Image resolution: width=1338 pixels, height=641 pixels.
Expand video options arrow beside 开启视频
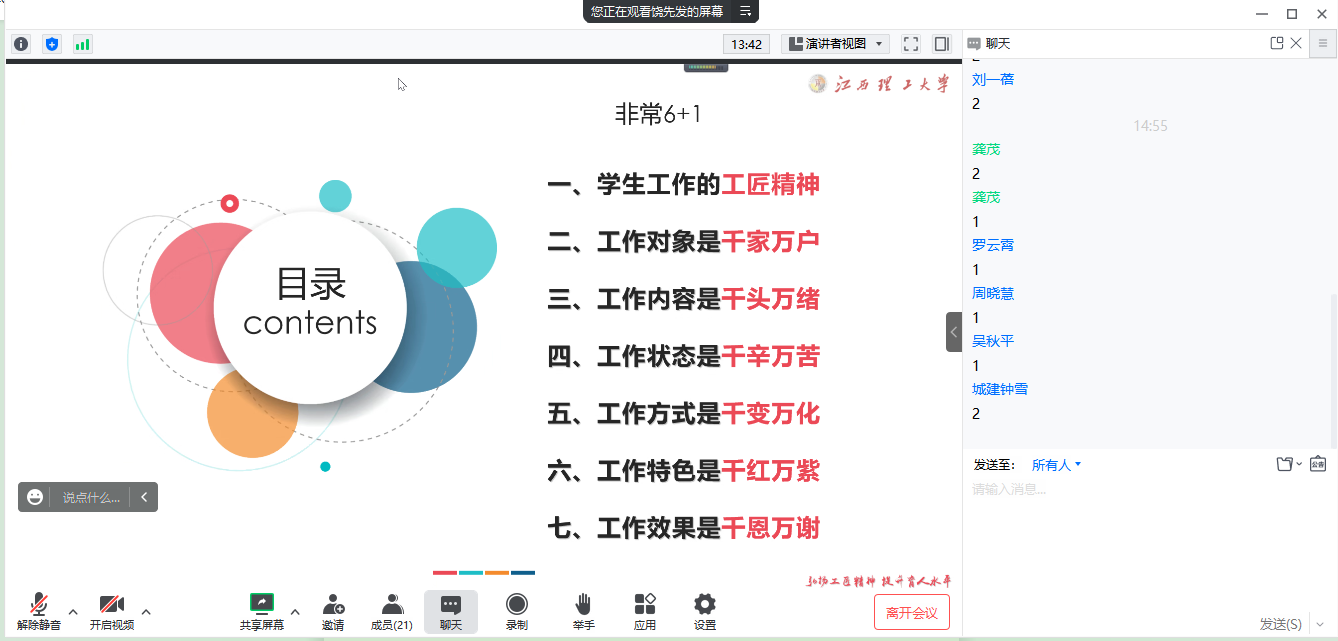click(x=146, y=611)
